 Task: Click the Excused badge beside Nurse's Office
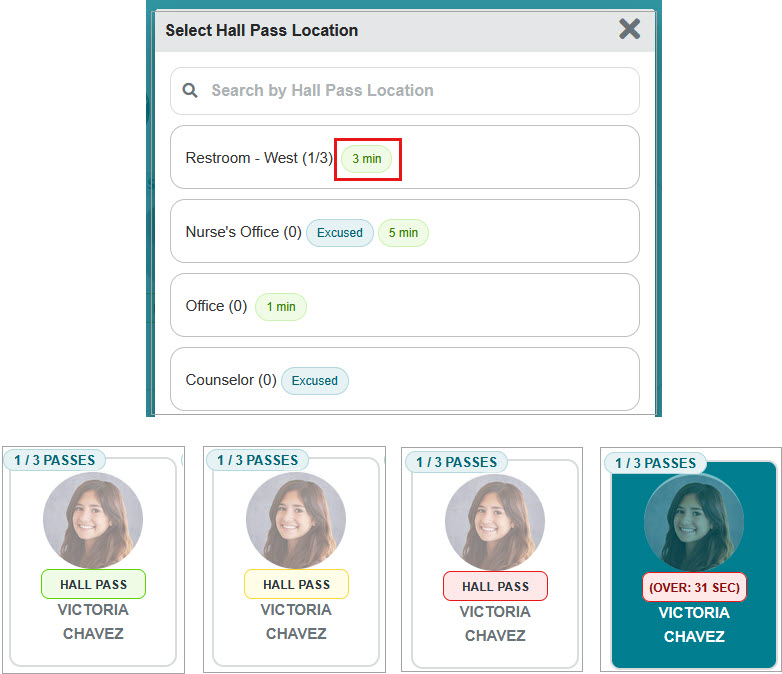click(x=340, y=233)
